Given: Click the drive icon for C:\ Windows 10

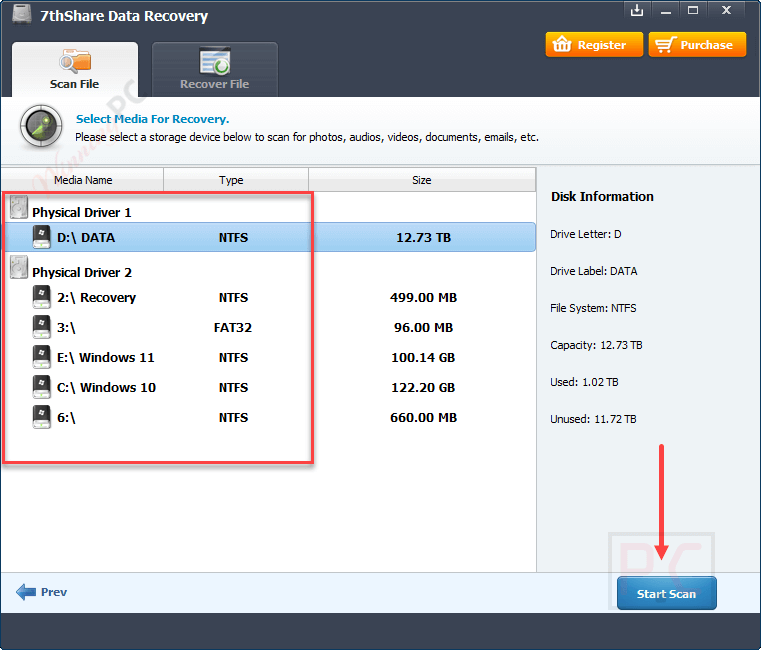Looking at the screenshot, I should [42, 387].
